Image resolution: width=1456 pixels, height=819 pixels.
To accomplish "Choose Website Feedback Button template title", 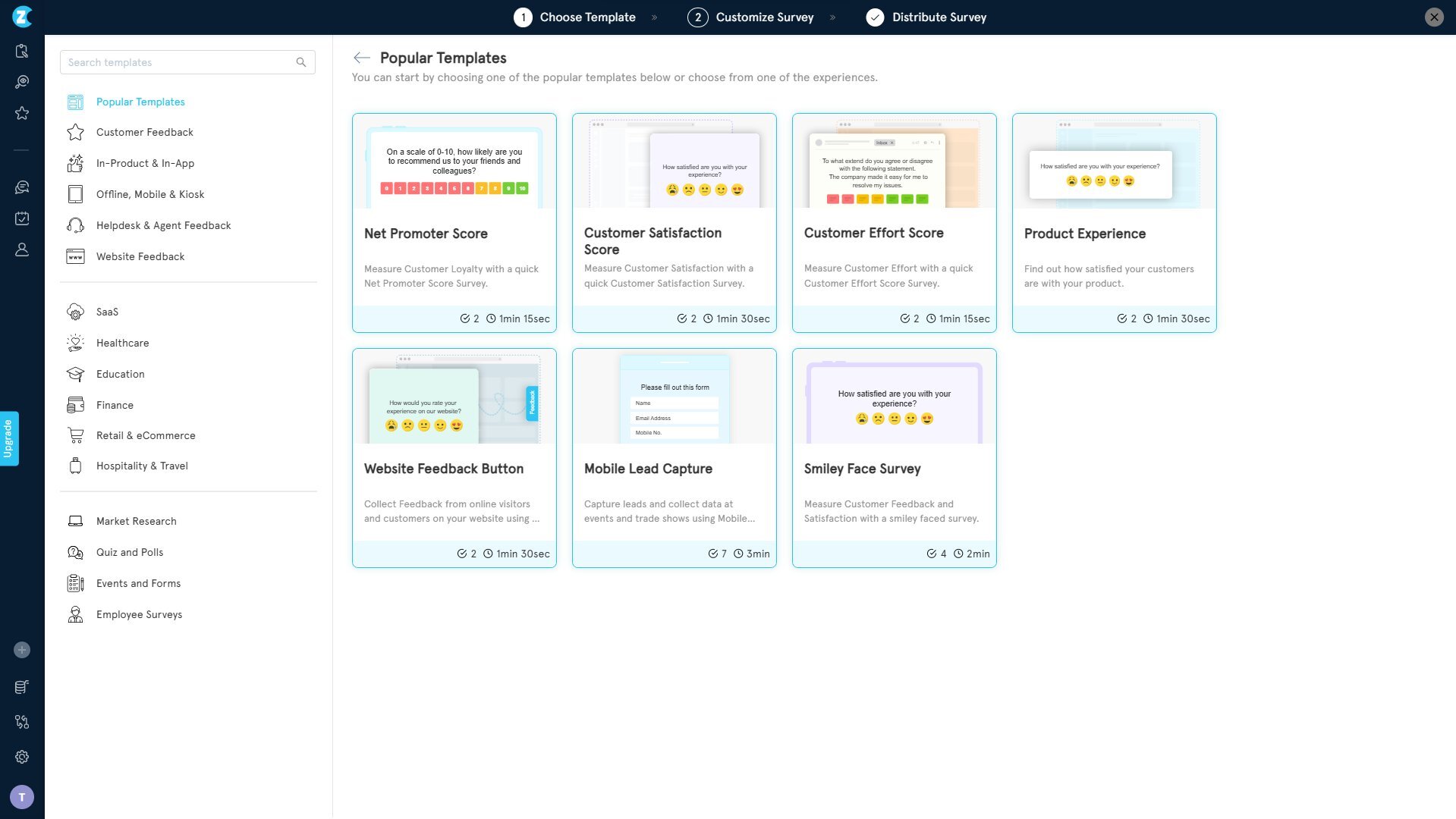I will tap(444, 469).
